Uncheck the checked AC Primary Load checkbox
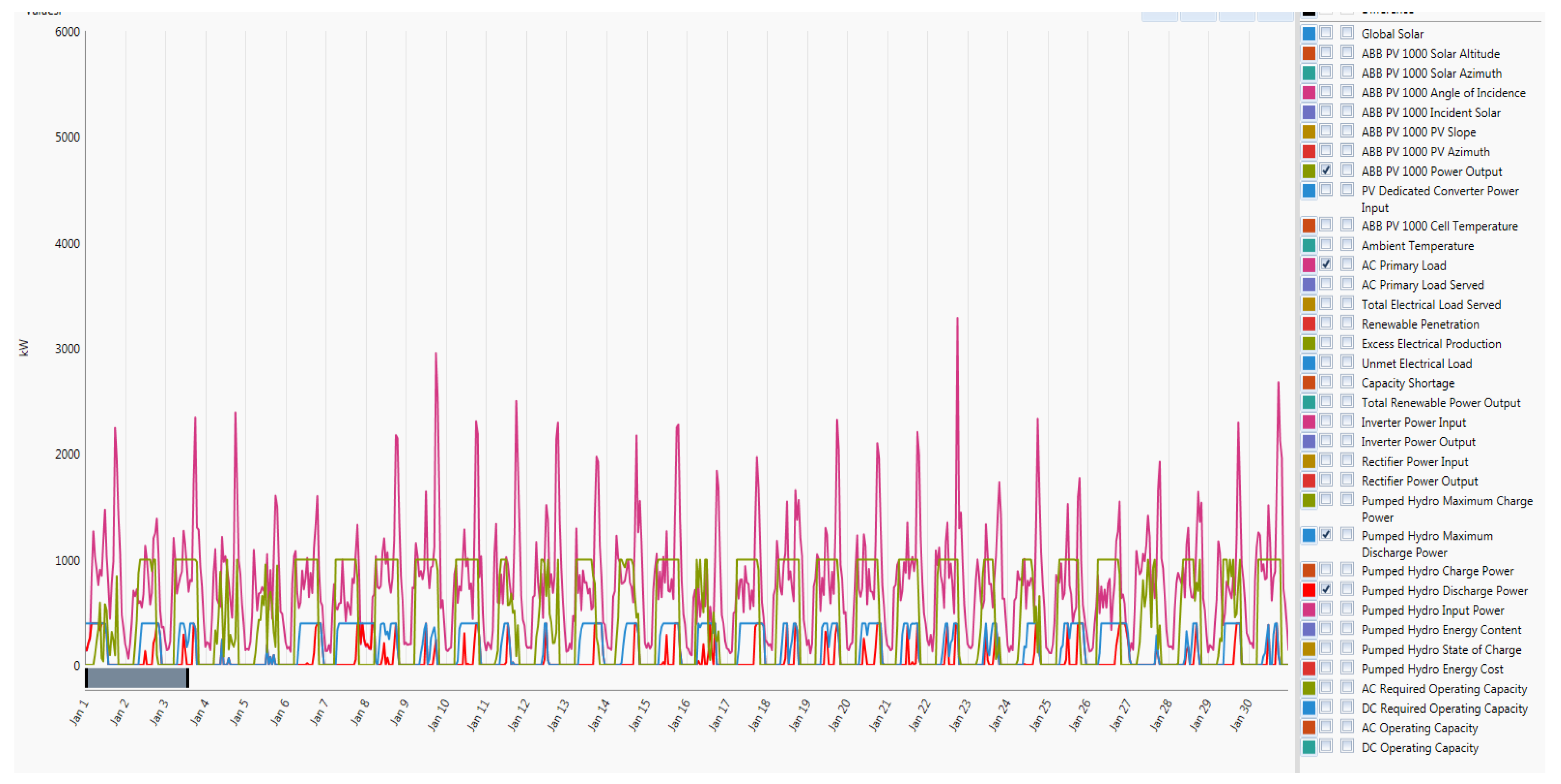1561x784 pixels. pyautogui.click(x=1326, y=264)
